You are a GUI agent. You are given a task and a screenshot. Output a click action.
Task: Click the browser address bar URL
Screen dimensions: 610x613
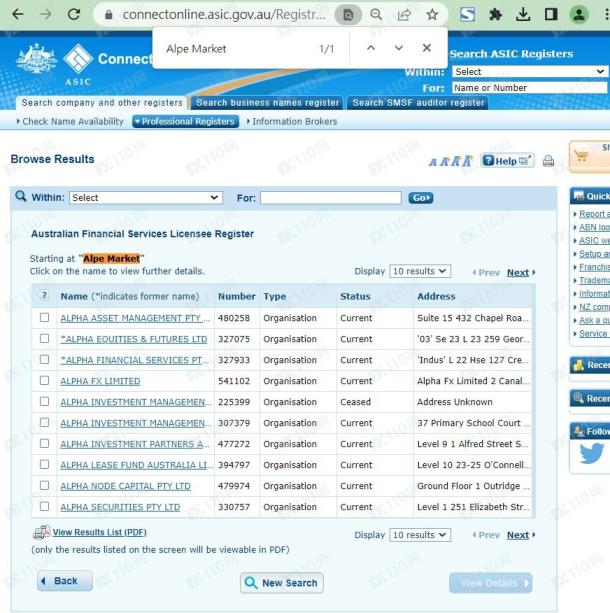coord(224,15)
